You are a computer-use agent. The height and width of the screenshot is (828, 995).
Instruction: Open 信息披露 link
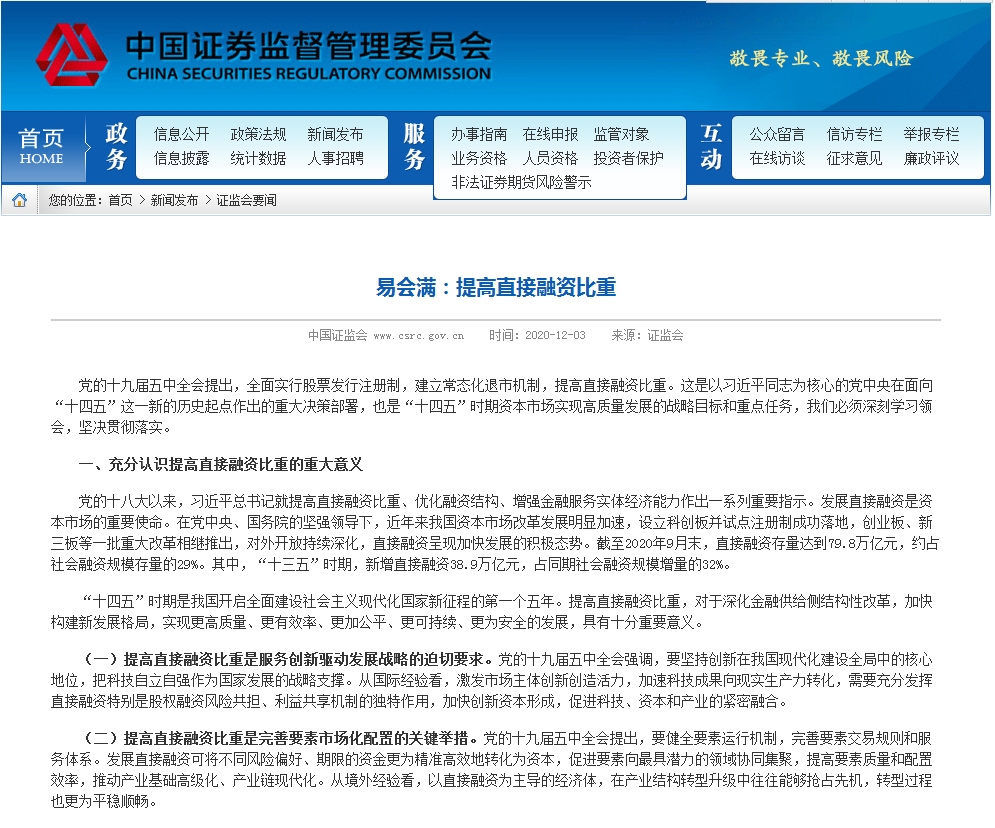[x=181, y=158]
